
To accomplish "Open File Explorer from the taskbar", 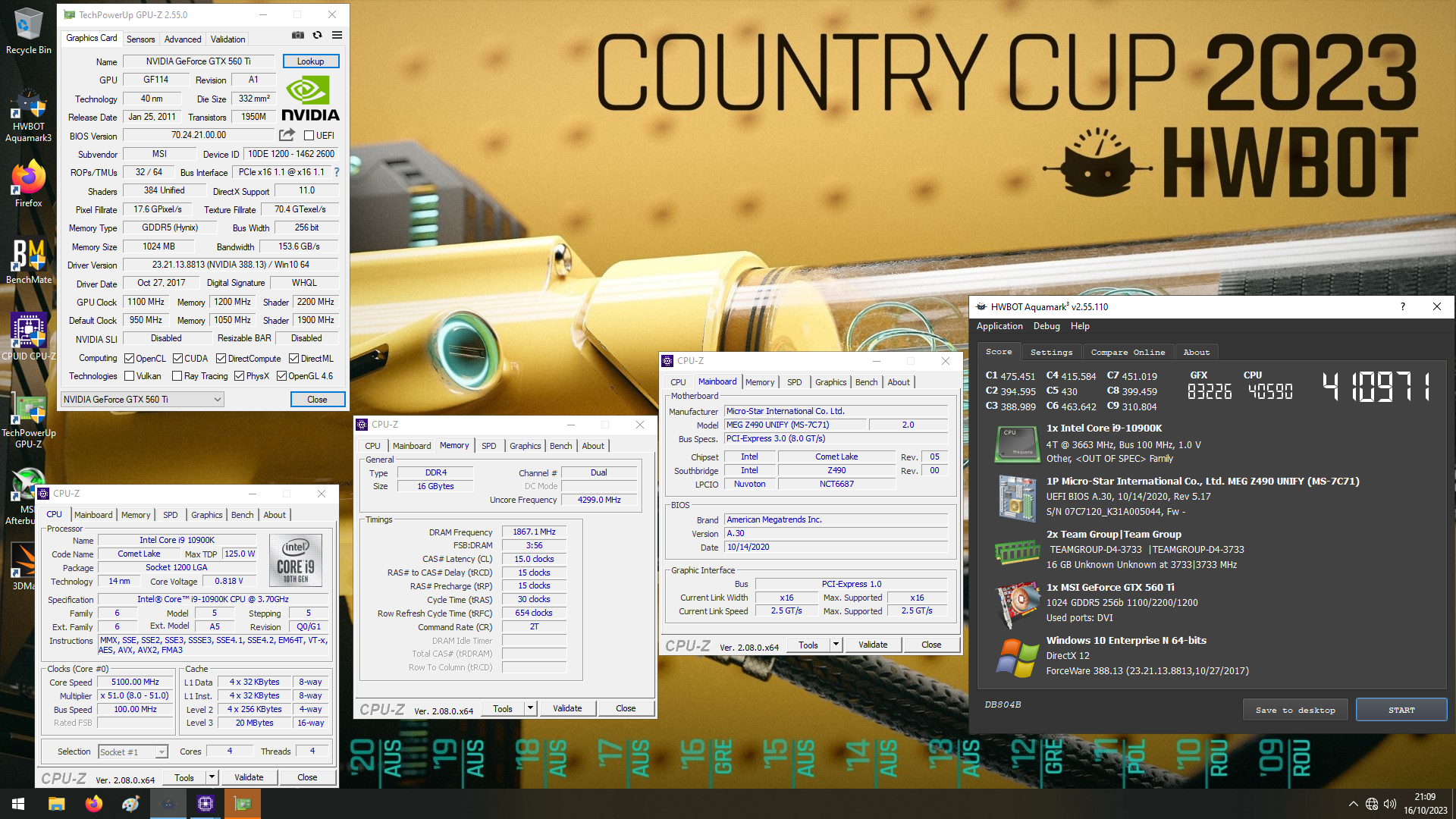I will click(56, 804).
